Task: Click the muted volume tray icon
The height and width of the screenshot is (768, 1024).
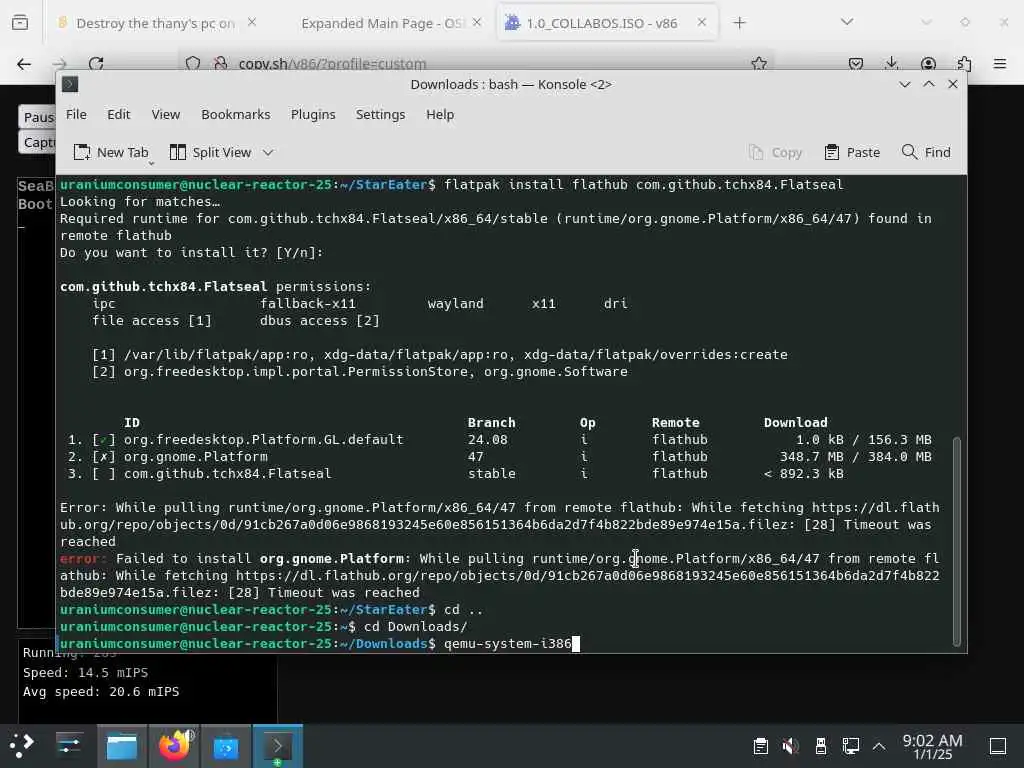Action: (x=790, y=746)
